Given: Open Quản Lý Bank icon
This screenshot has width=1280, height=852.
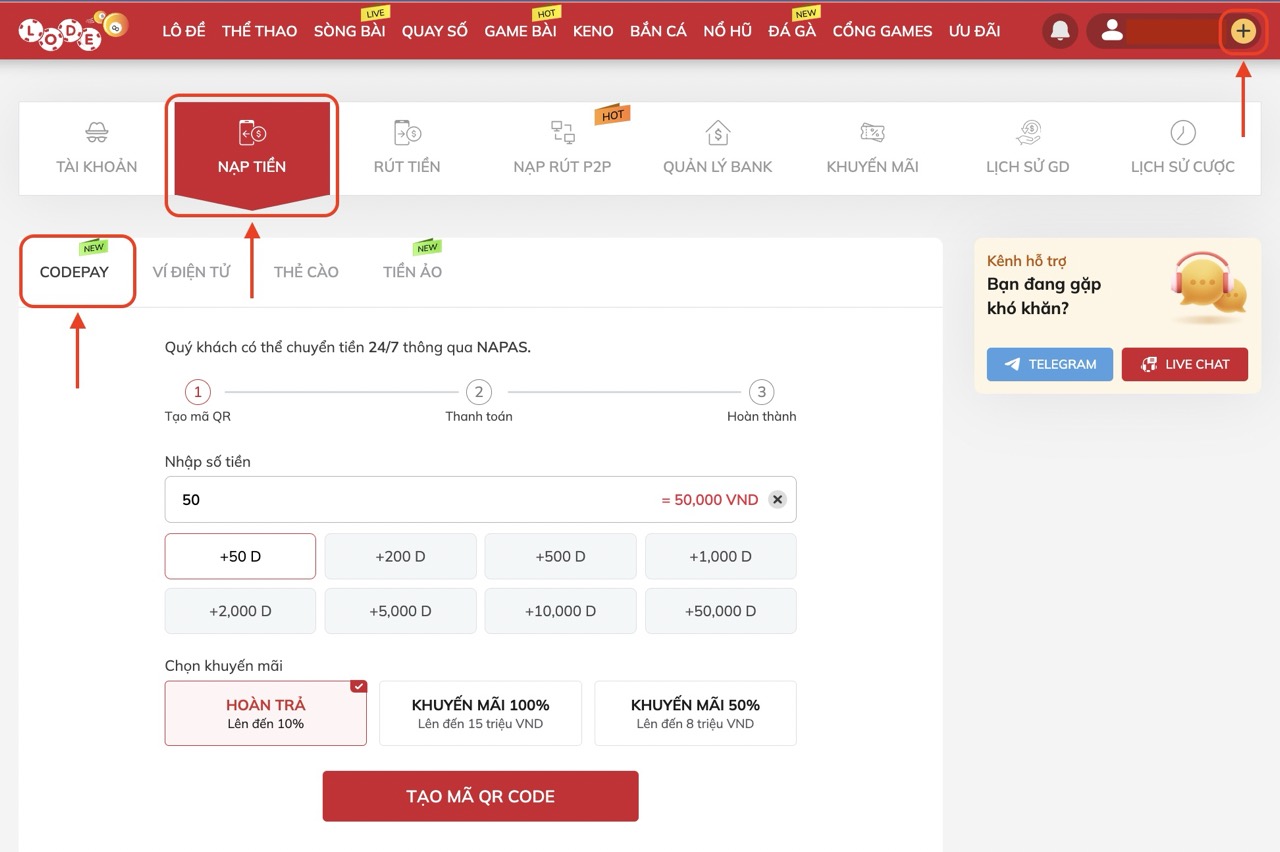Looking at the screenshot, I should pyautogui.click(x=717, y=133).
